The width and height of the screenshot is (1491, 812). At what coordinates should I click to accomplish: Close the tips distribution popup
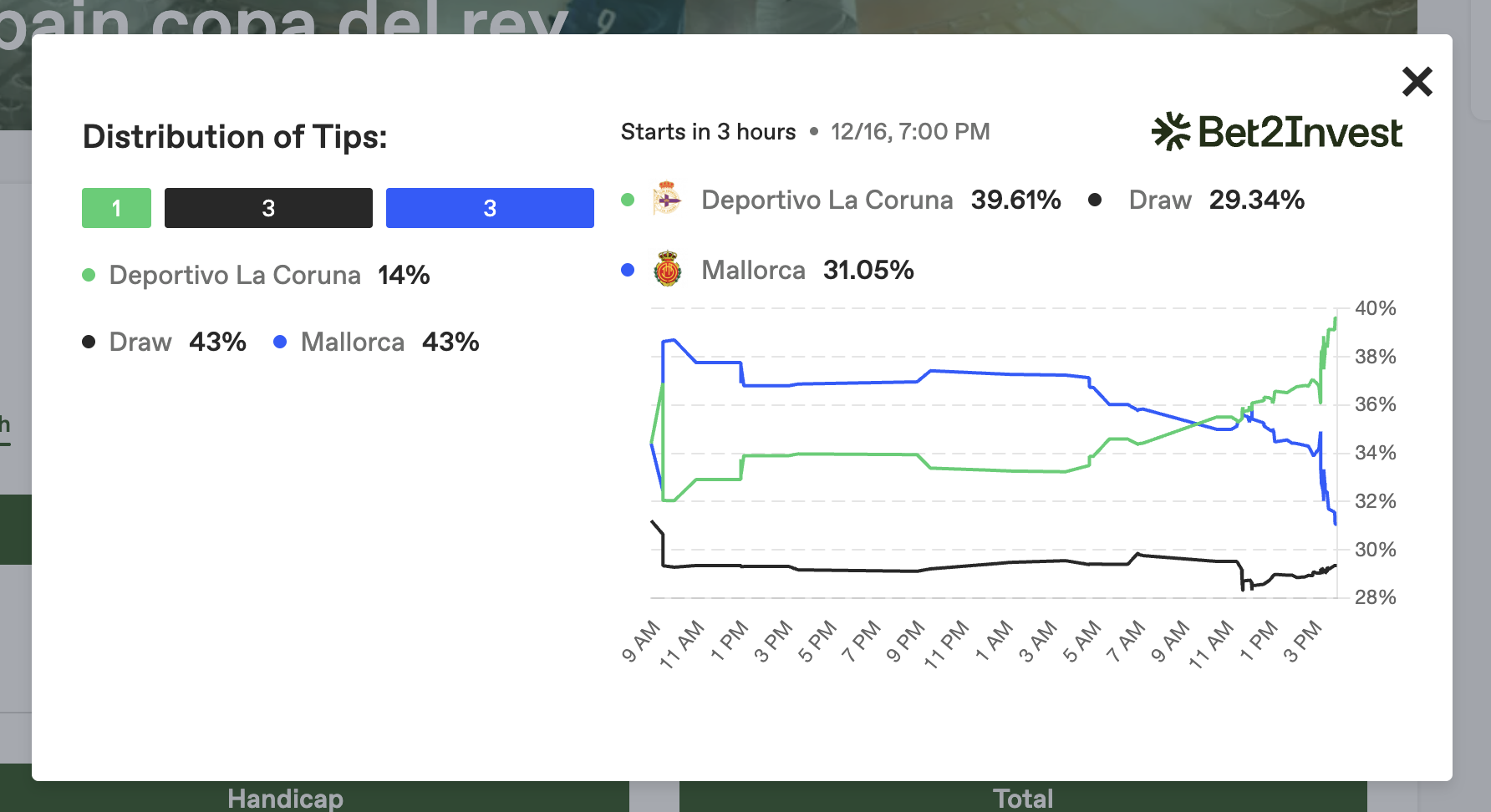point(1417,82)
